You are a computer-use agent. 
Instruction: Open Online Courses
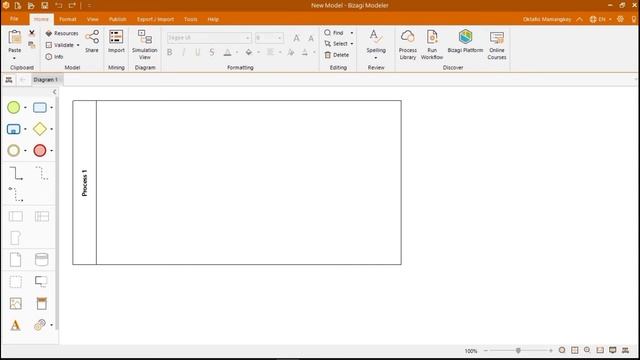click(x=497, y=44)
